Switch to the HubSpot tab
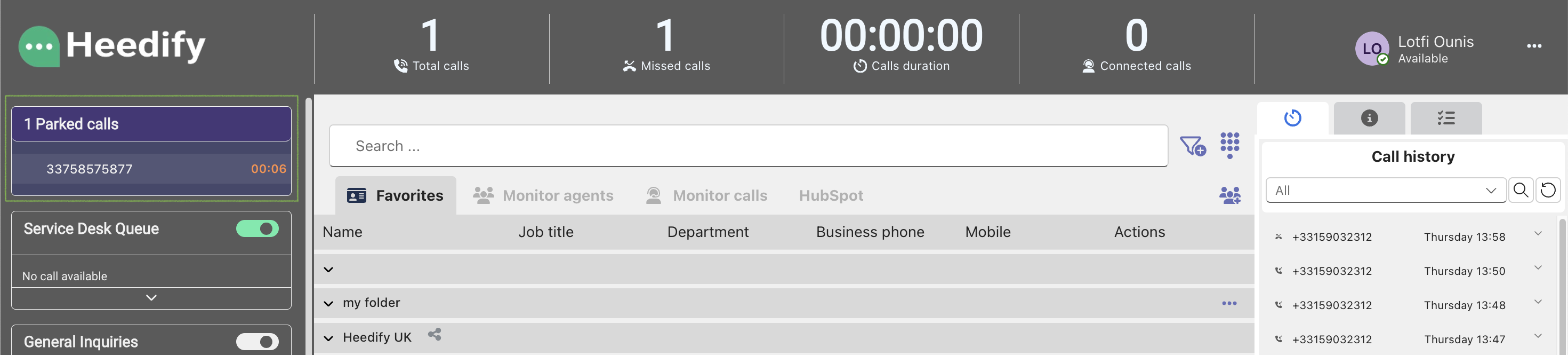This screenshot has height=355, width=1568. click(831, 195)
